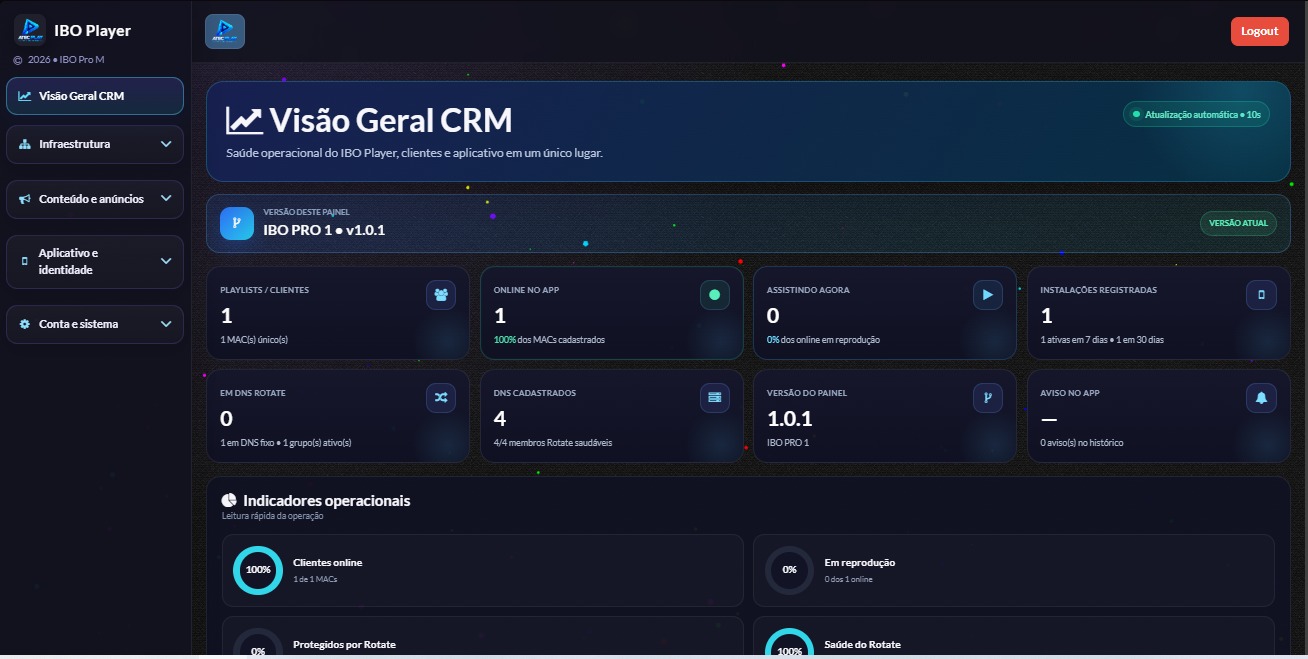The width and height of the screenshot is (1308, 659).
Task: Click the bell icon on Aviso no App card
Action: (1261, 398)
